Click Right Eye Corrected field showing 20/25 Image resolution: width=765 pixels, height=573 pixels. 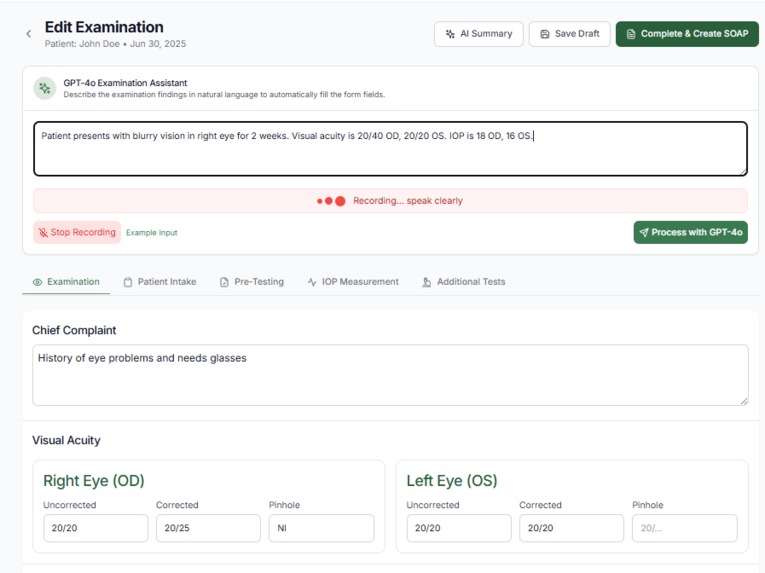[208, 528]
